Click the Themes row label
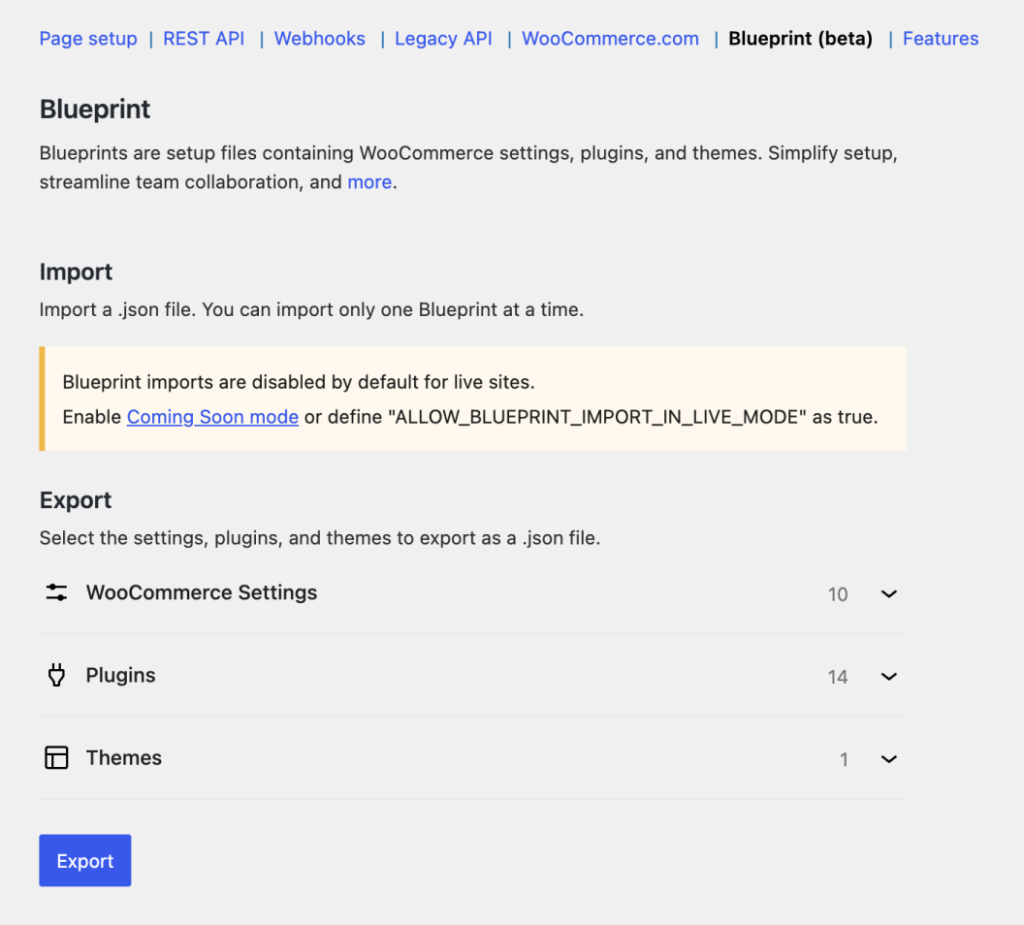Viewport: 1024px width, 925px height. pos(124,758)
